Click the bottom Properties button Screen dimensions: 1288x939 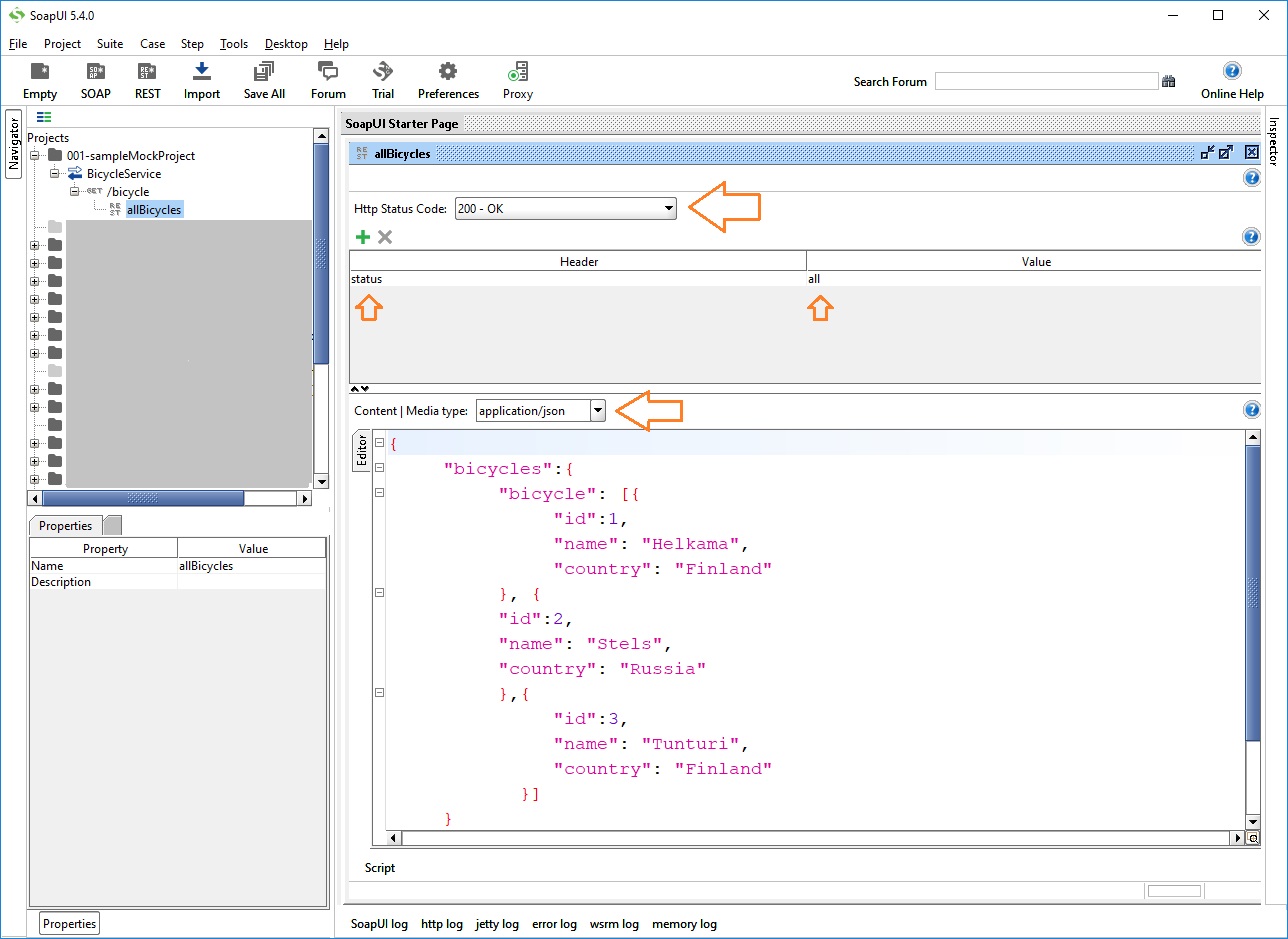70,924
